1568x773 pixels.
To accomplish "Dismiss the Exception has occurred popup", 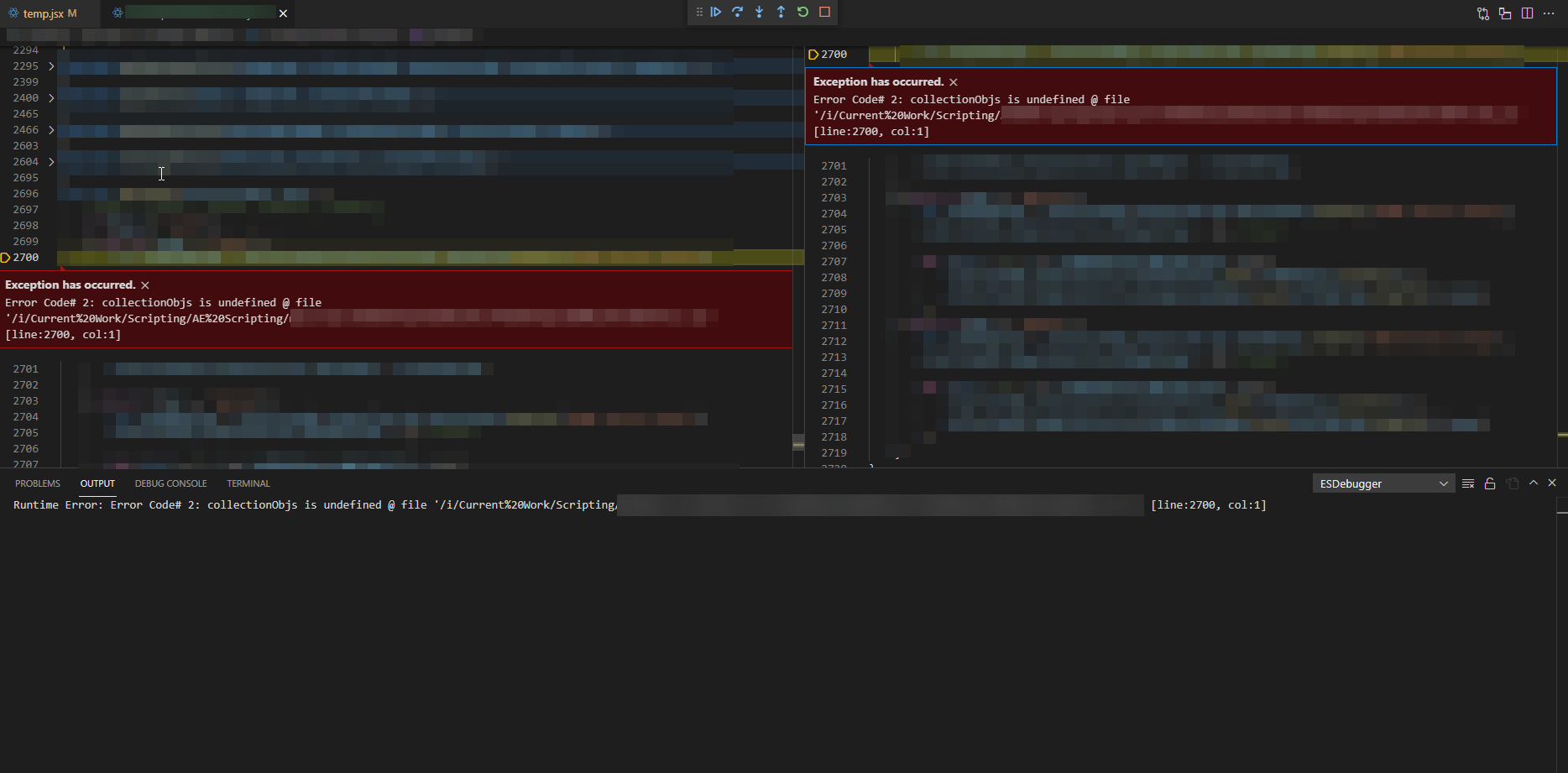I will [144, 285].
